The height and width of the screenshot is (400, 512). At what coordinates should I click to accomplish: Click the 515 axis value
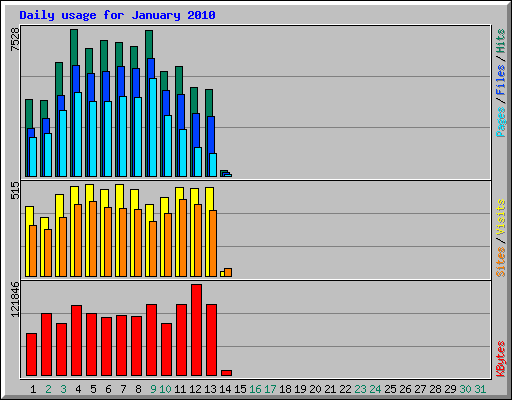[x=15, y=190]
